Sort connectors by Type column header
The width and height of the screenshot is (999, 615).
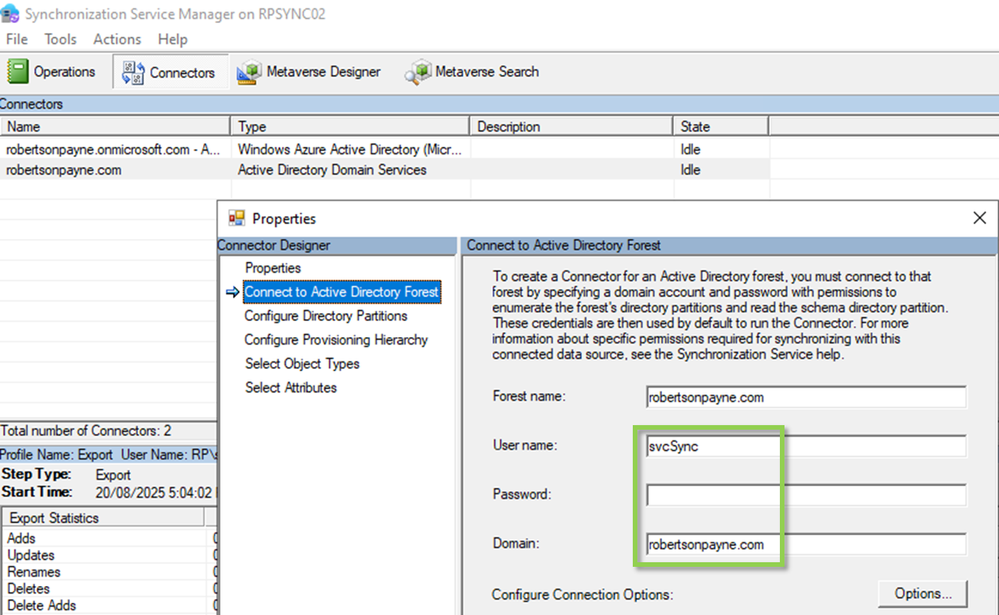pyautogui.click(x=350, y=126)
